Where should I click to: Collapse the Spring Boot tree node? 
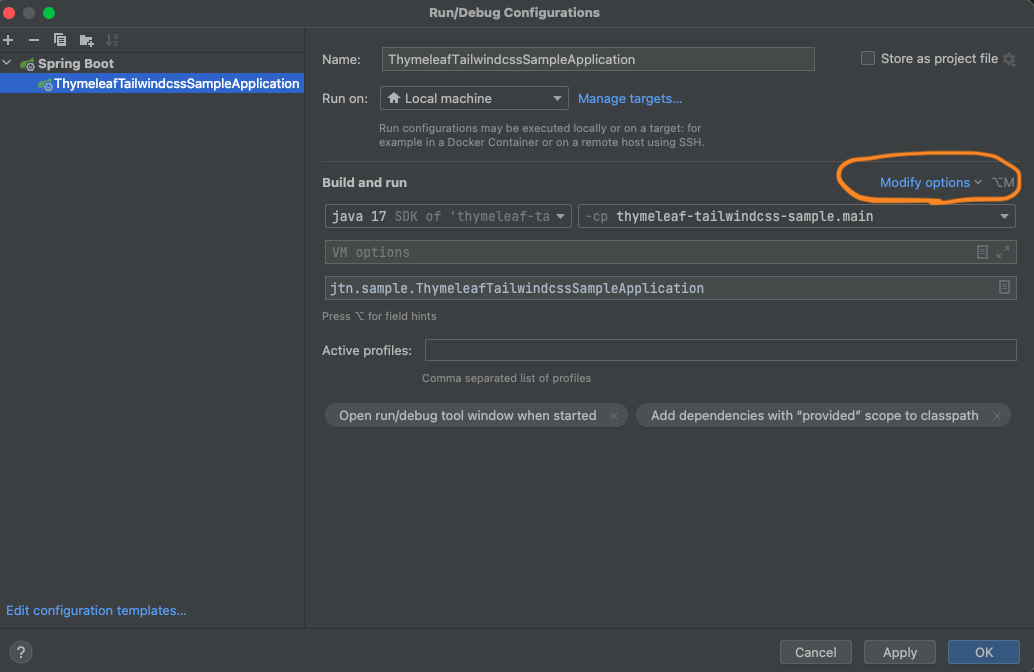[x=9, y=63]
